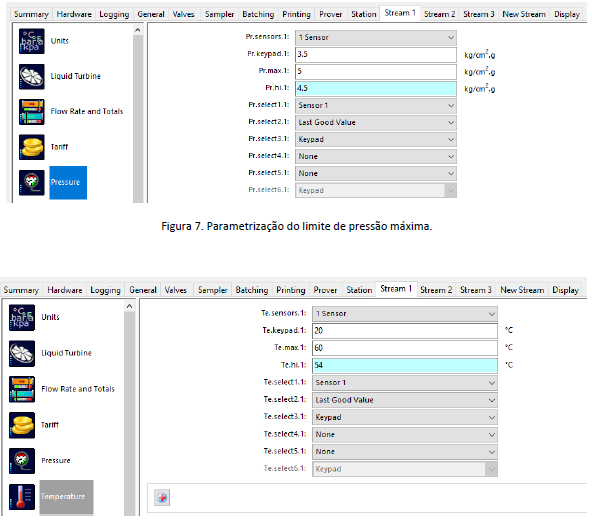Viewport: 592px width, 520px height.
Task: Select the Pressure gauge icon in upper sidebar
Action: [32, 182]
